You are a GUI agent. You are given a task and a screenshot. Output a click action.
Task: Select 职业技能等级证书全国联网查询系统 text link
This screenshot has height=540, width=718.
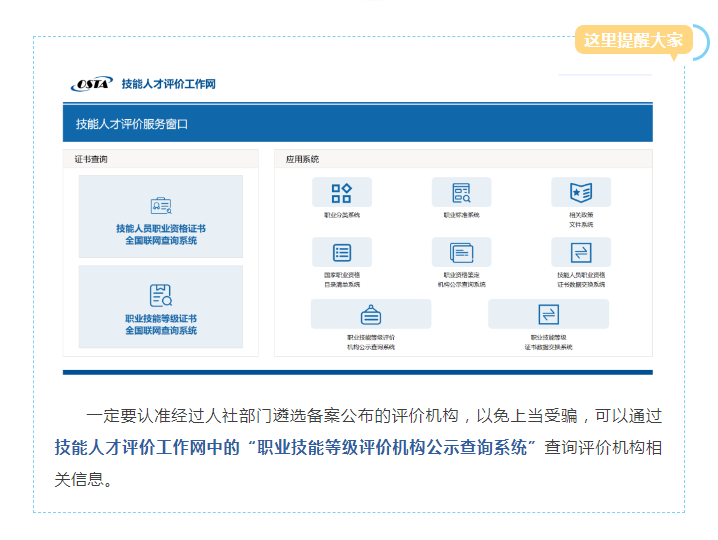click(161, 324)
